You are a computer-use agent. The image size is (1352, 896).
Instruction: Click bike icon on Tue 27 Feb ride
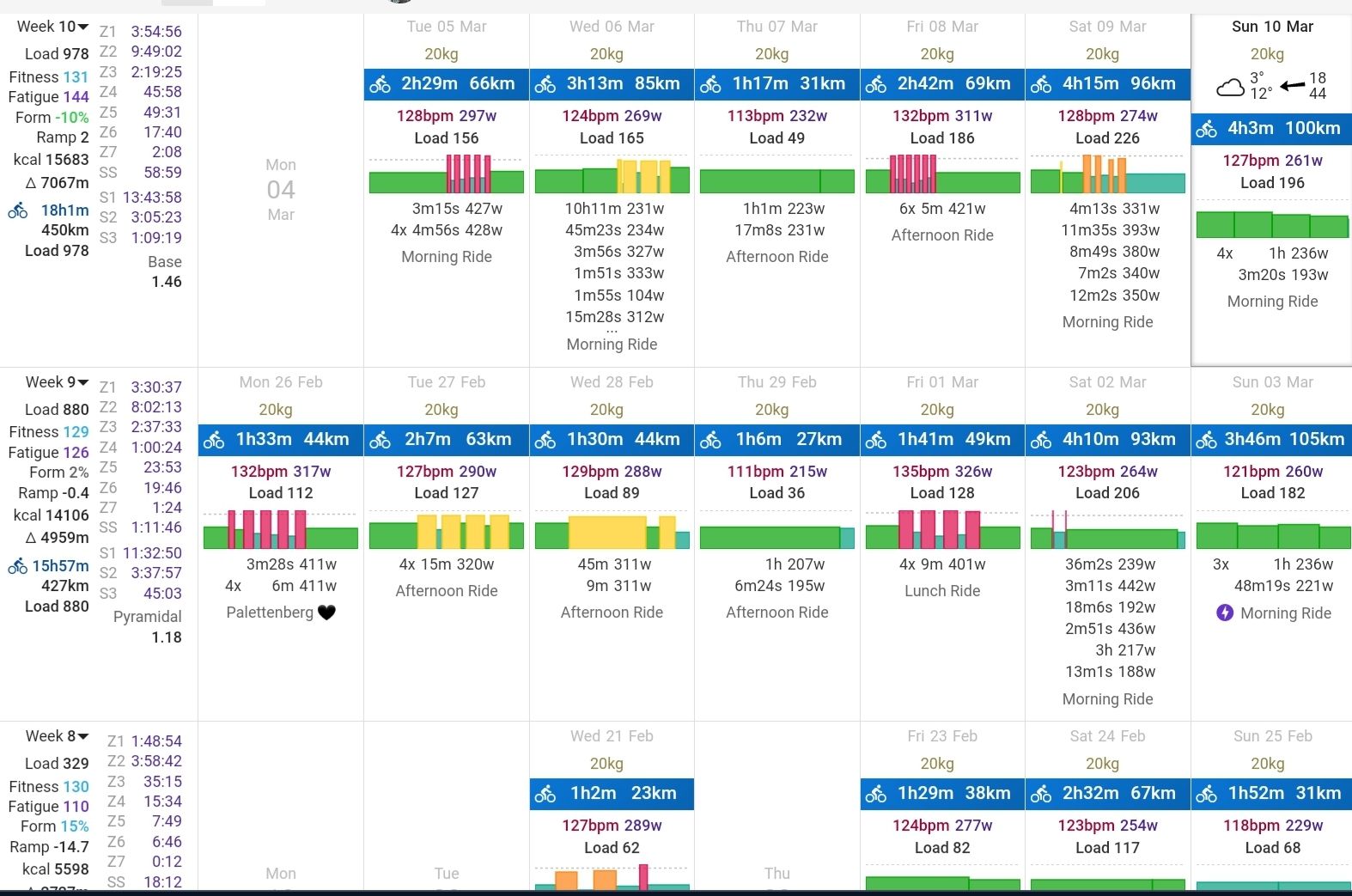[x=380, y=441]
